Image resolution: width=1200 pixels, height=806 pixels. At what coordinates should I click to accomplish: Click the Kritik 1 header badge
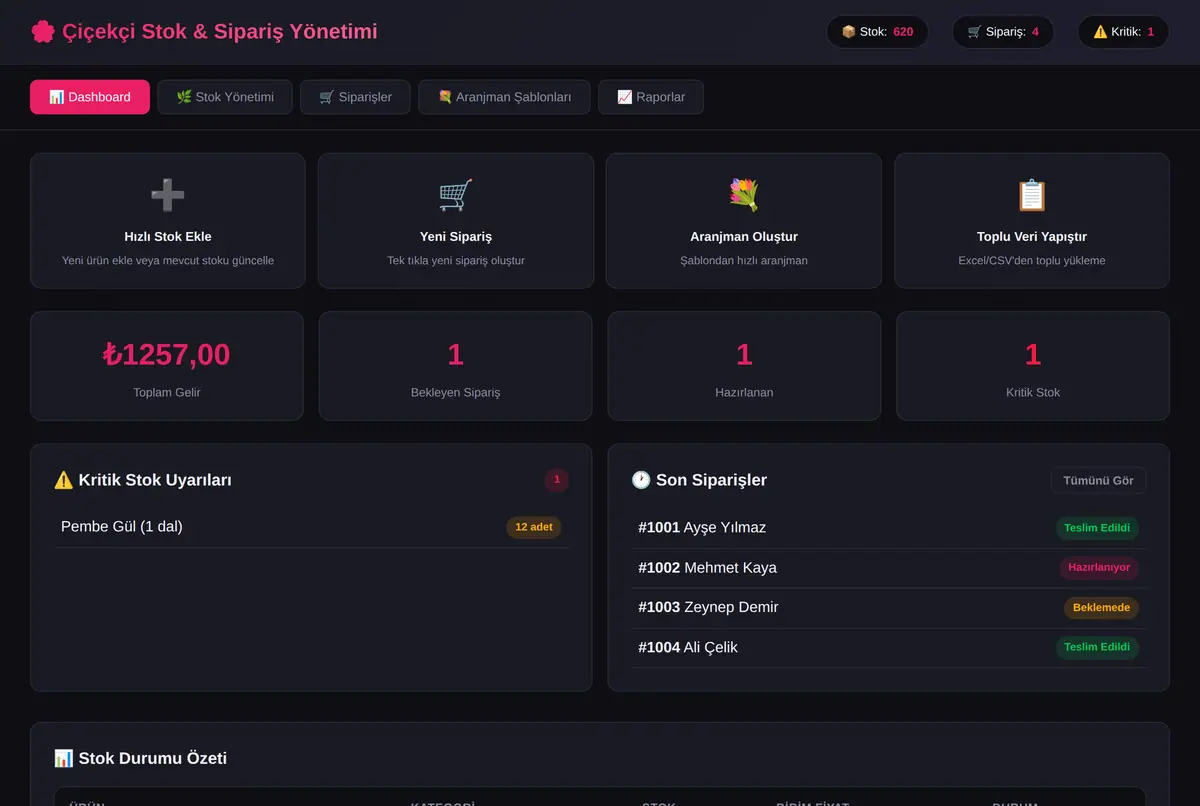(1123, 32)
